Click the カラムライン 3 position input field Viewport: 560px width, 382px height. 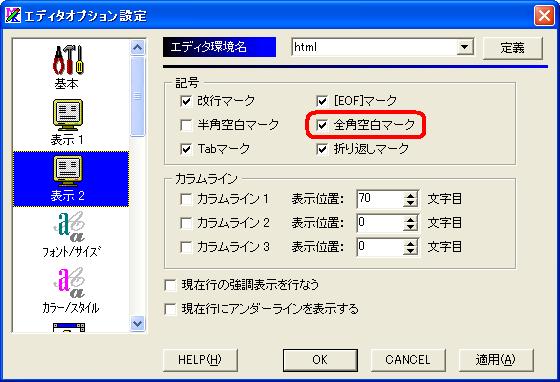(380, 247)
